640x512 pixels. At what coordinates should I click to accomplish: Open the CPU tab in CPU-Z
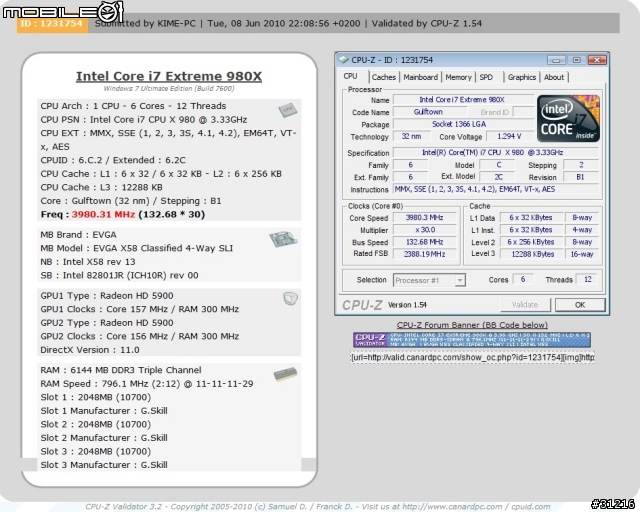click(350, 76)
